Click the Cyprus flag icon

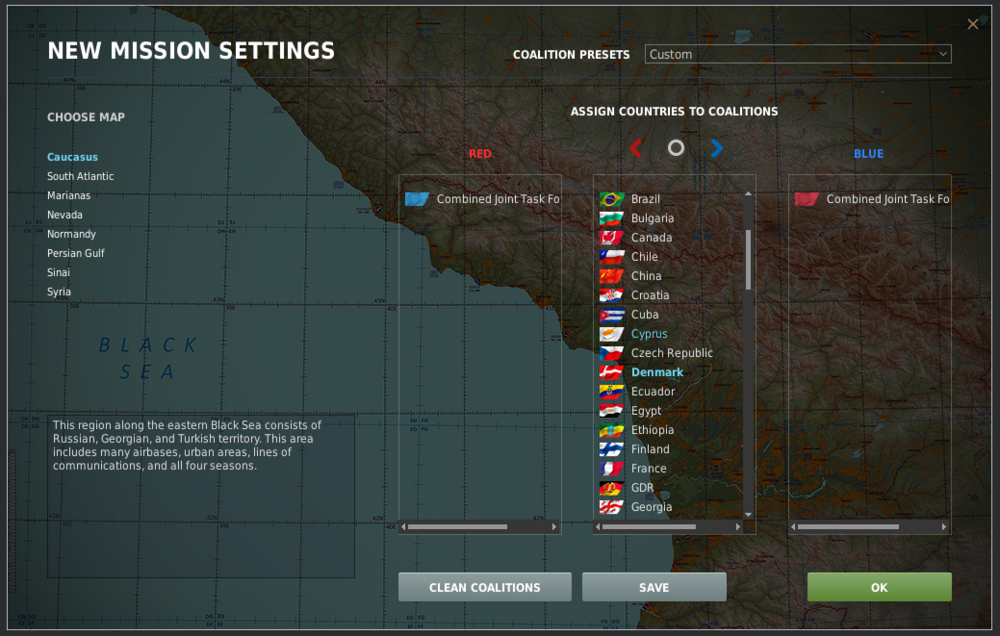[x=611, y=334]
